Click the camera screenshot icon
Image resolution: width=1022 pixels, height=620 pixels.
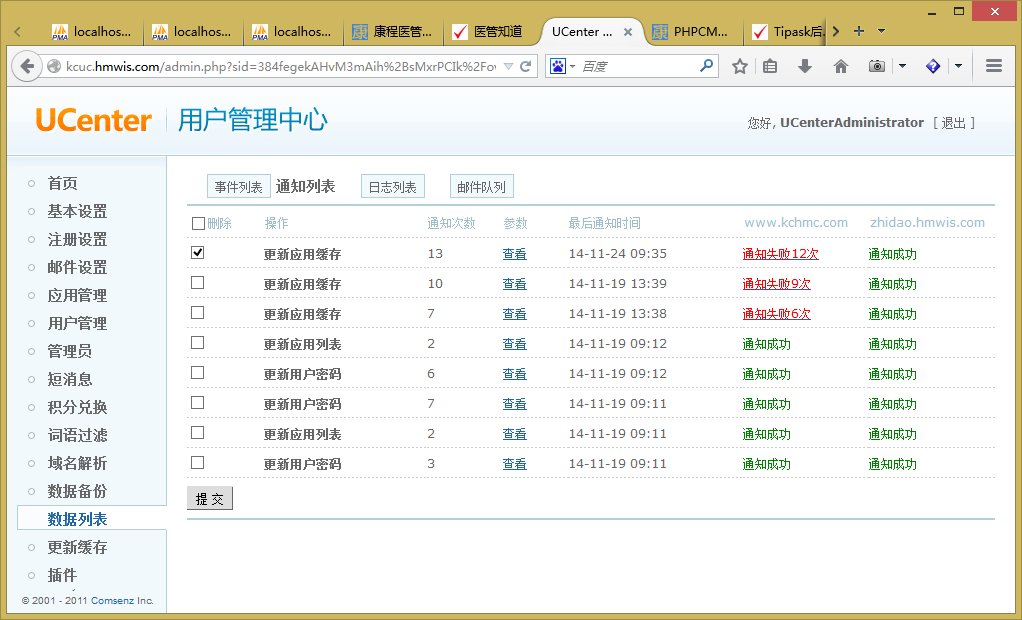pos(877,66)
